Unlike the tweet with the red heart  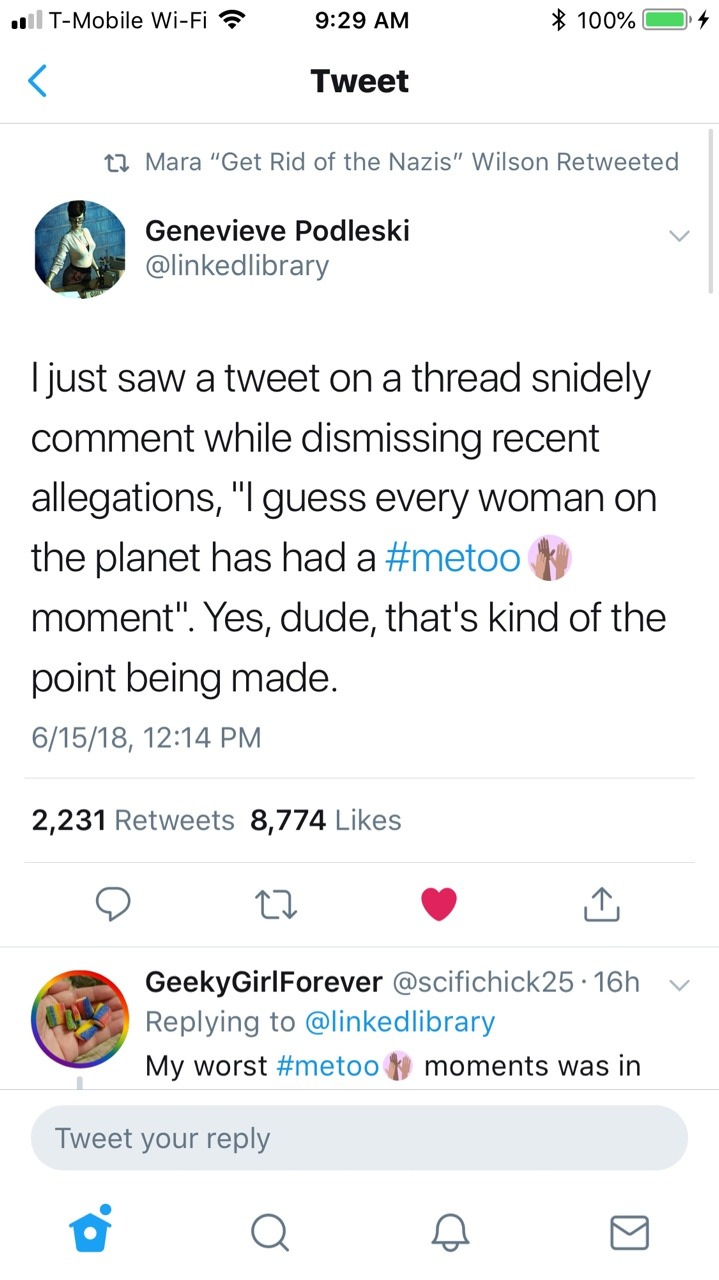coord(439,903)
